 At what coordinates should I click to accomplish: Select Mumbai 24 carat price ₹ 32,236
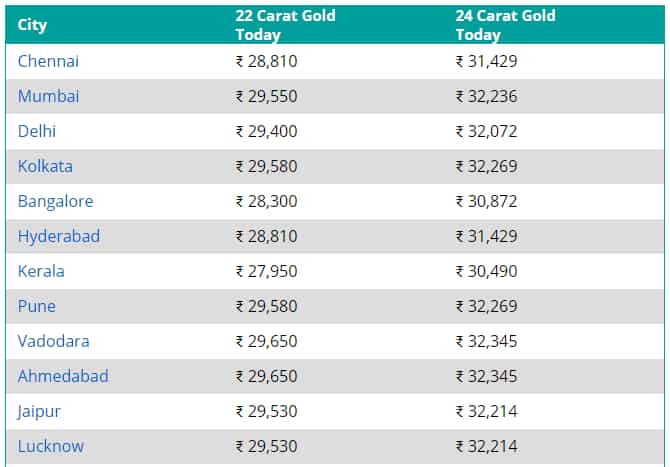pos(487,96)
